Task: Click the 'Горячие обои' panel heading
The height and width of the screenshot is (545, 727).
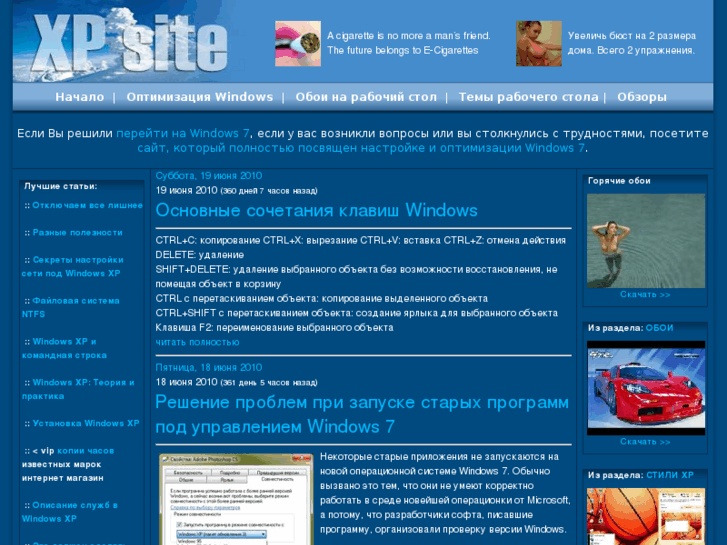Action: tap(619, 180)
